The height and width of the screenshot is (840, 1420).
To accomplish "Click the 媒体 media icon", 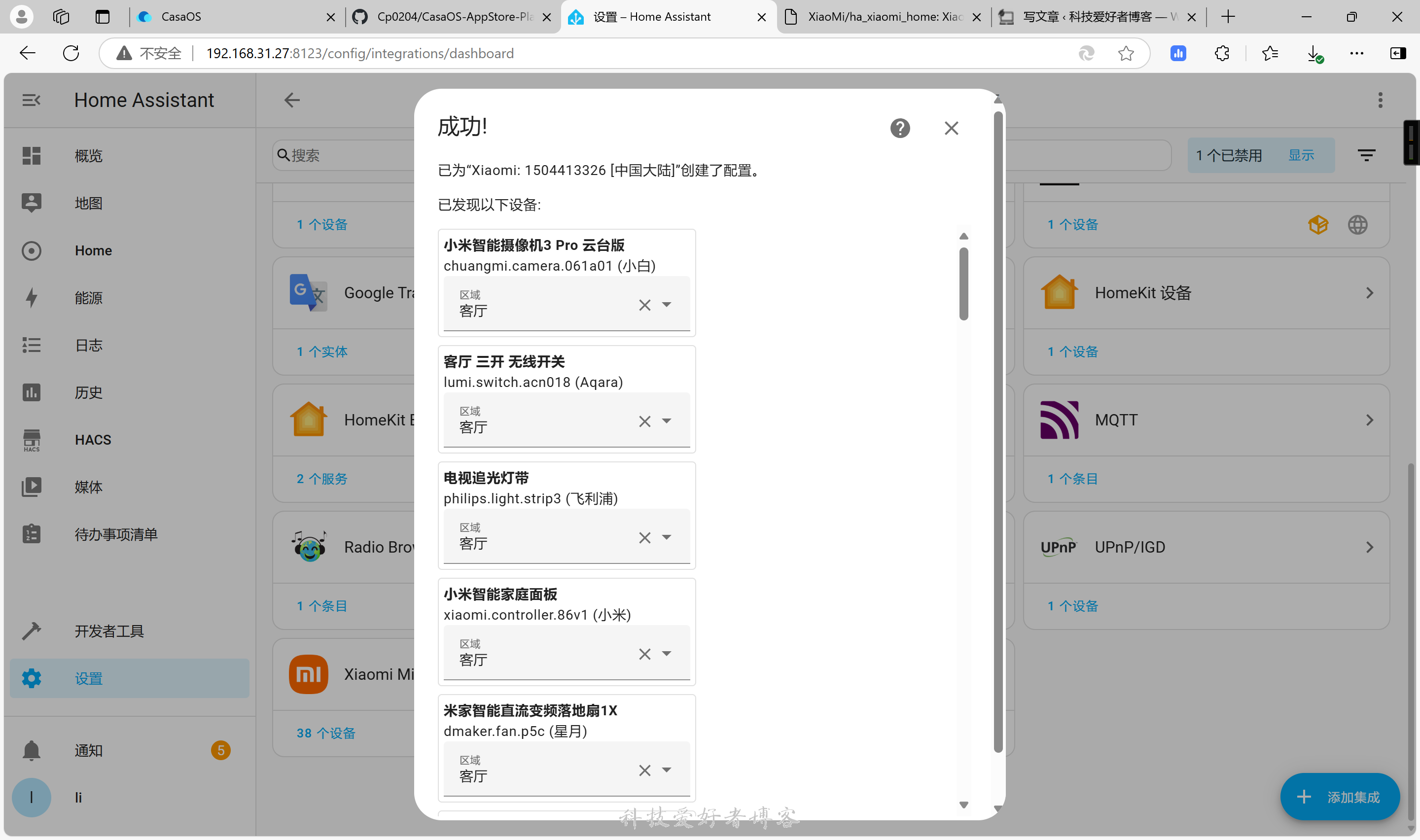I will click(x=32, y=487).
